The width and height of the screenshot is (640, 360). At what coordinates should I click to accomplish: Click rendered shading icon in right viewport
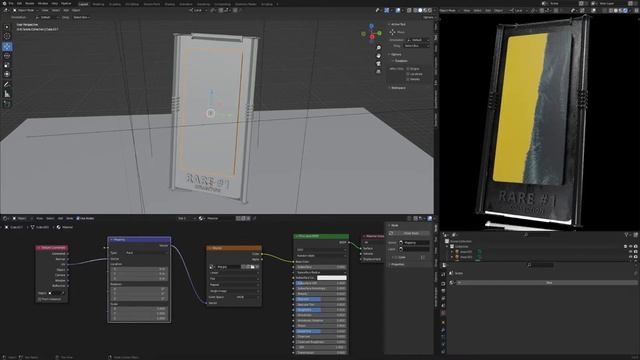625,10
